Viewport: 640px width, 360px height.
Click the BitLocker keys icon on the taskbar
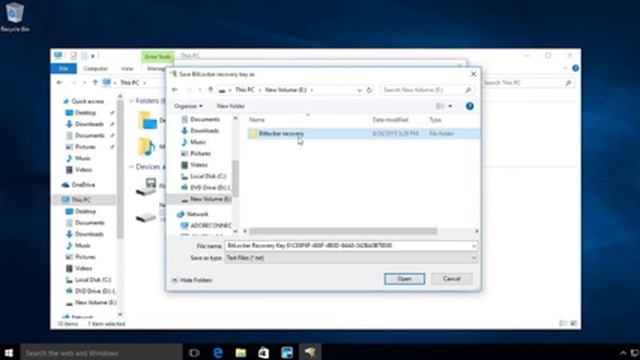click(310, 353)
